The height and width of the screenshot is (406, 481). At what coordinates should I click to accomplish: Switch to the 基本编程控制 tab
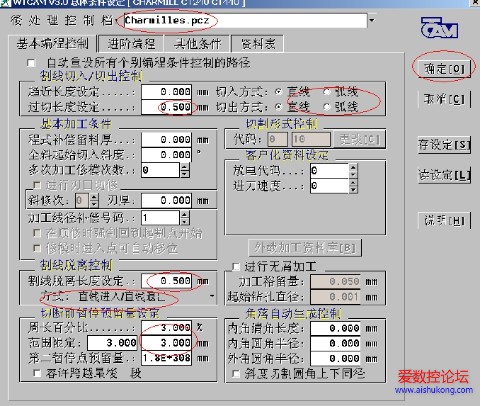(x=53, y=44)
